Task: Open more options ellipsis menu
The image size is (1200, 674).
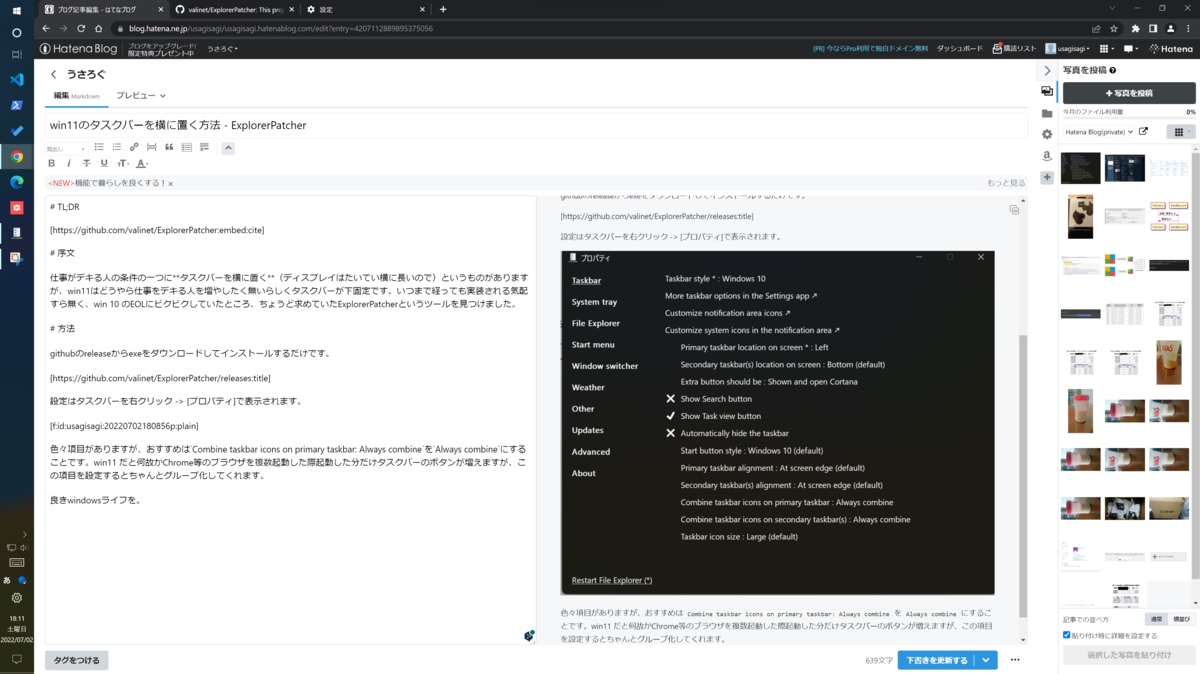Action: pos(1016,660)
